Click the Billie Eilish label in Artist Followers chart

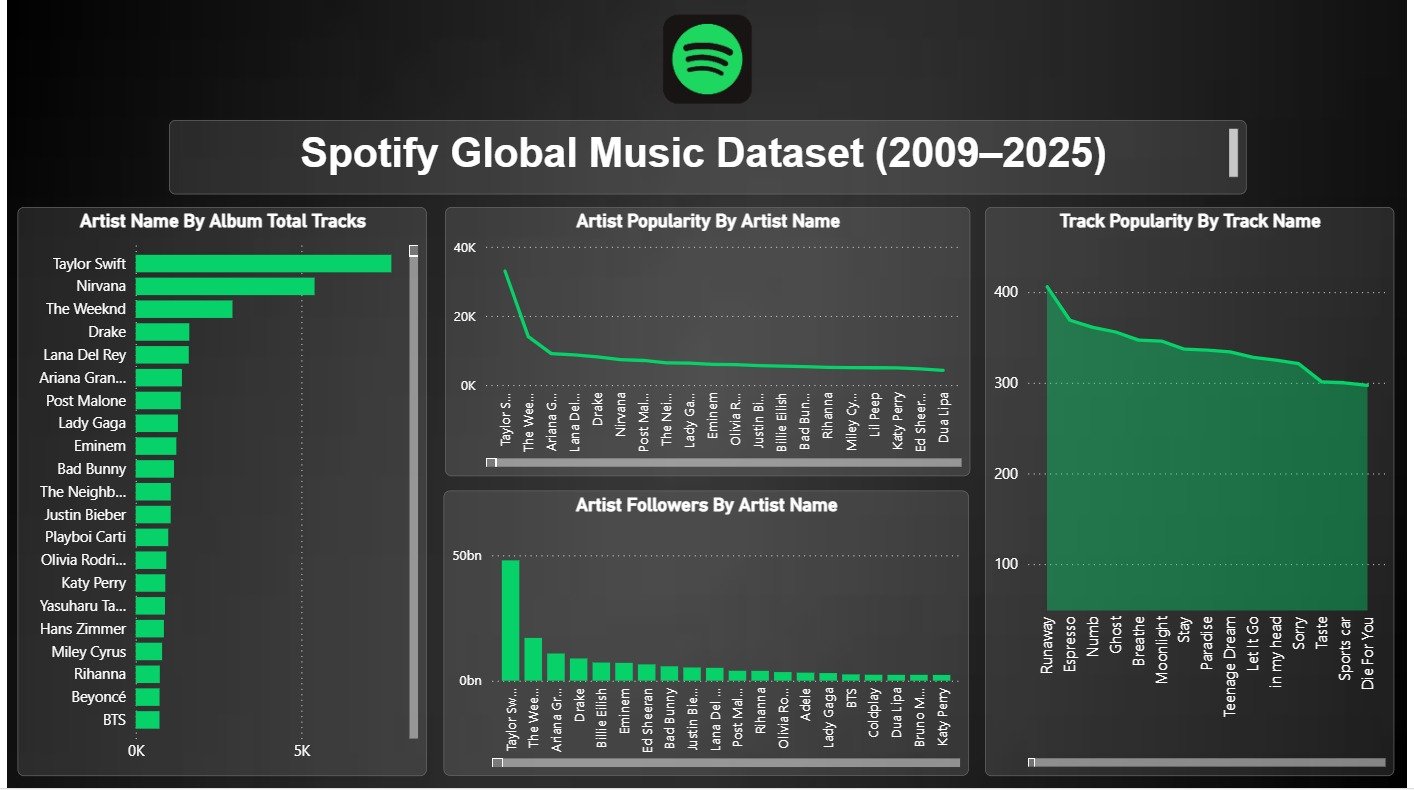click(x=602, y=718)
